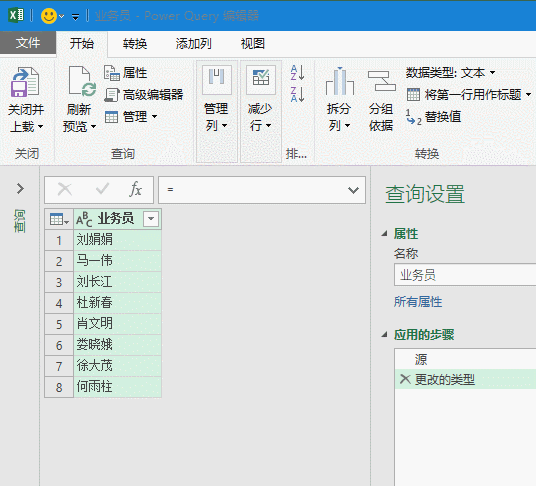Sort descending Z to A
The height and width of the screenshot is (486, 536).
pyautogui.click(x=297, y=94)
